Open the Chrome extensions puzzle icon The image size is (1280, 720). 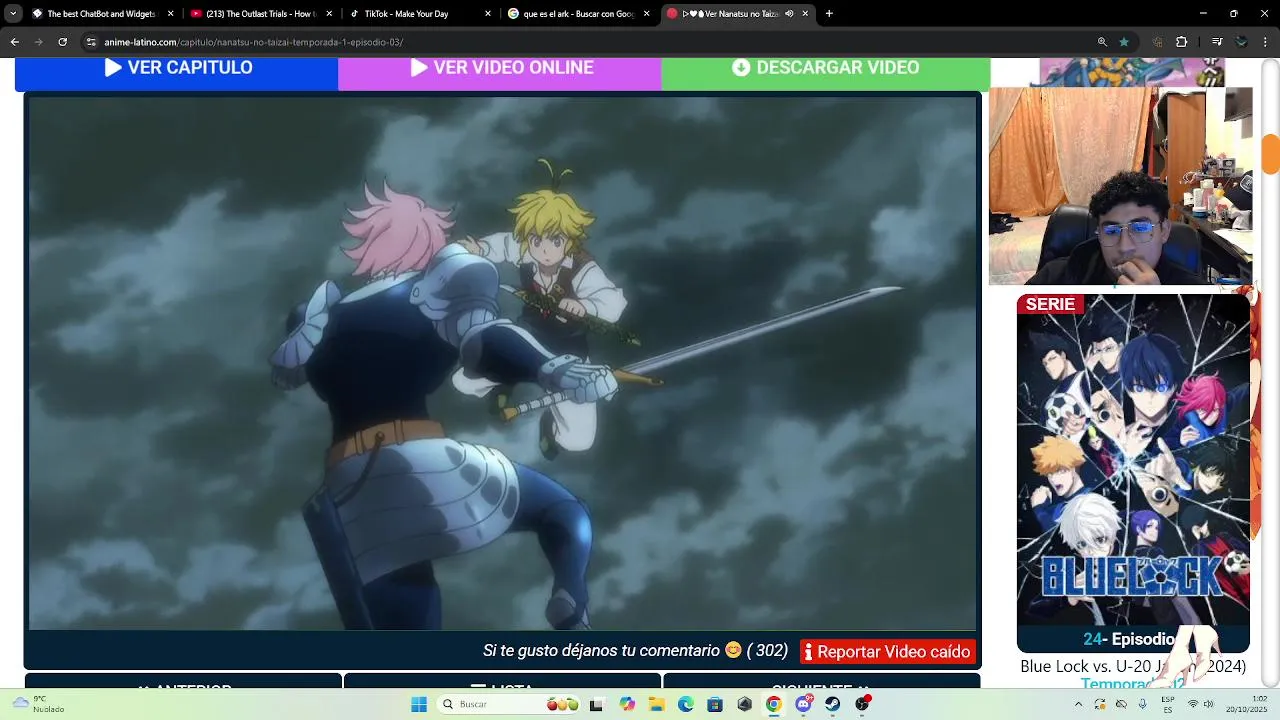click(1181, 42)
